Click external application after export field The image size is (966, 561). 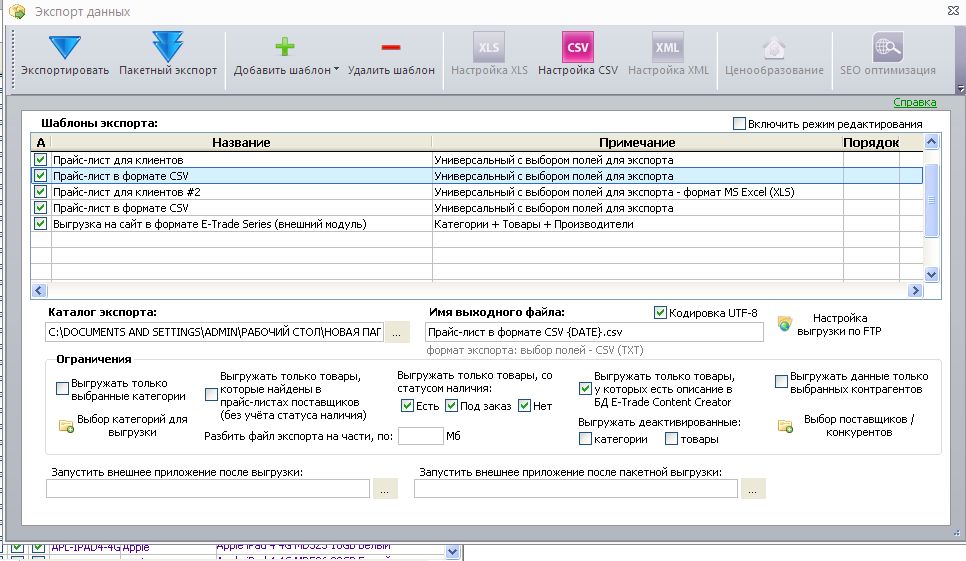[208, 489]
